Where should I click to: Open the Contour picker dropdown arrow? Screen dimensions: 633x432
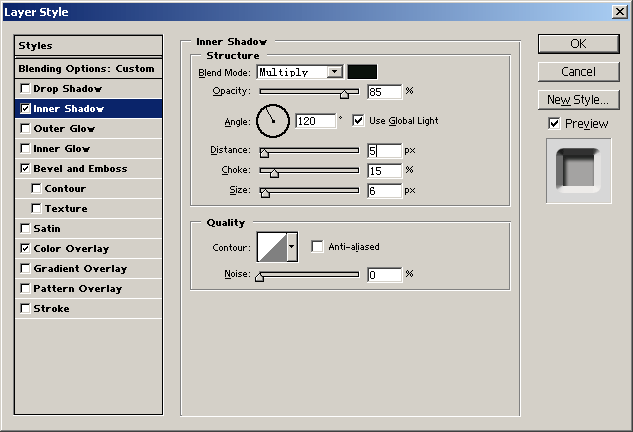(x=291, y=247)
